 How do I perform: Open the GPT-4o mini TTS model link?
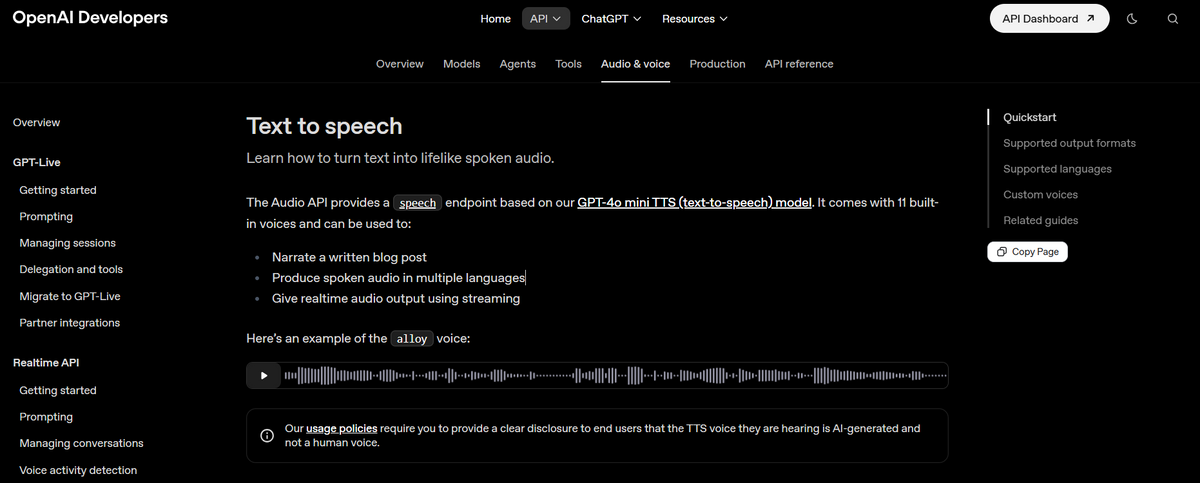(x=695, y=202)
